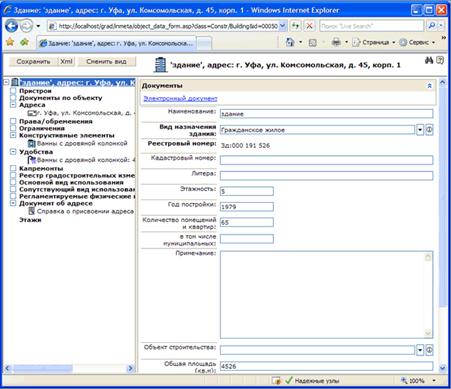Screen dimensions: 451x389
Task: Open the Страница menu
Action: 373,42
